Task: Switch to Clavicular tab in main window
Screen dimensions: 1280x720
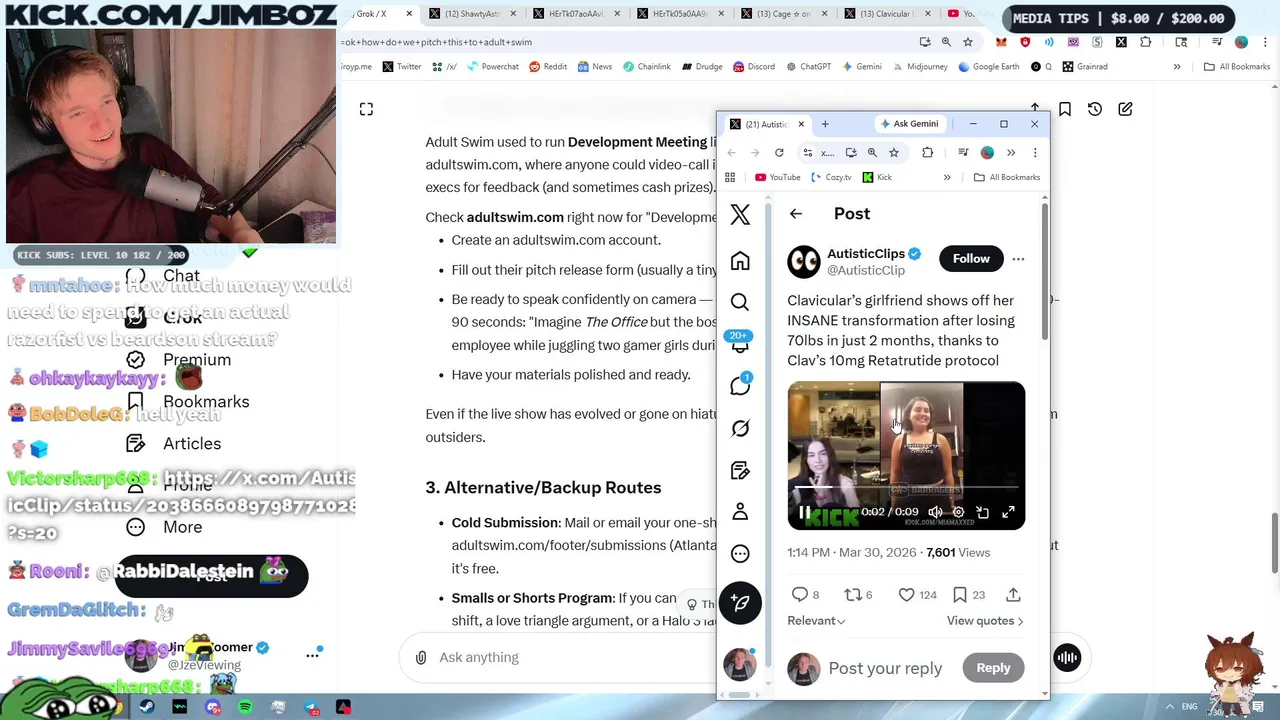Action: click(x=888, y=14)
